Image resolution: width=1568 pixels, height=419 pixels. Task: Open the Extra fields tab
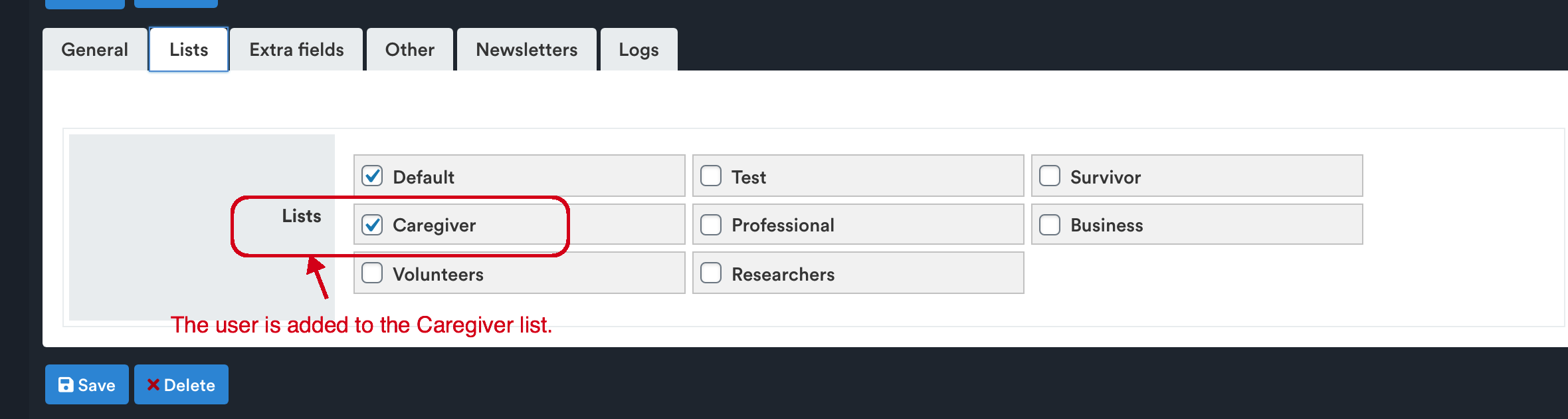click(x=296, y=49)
